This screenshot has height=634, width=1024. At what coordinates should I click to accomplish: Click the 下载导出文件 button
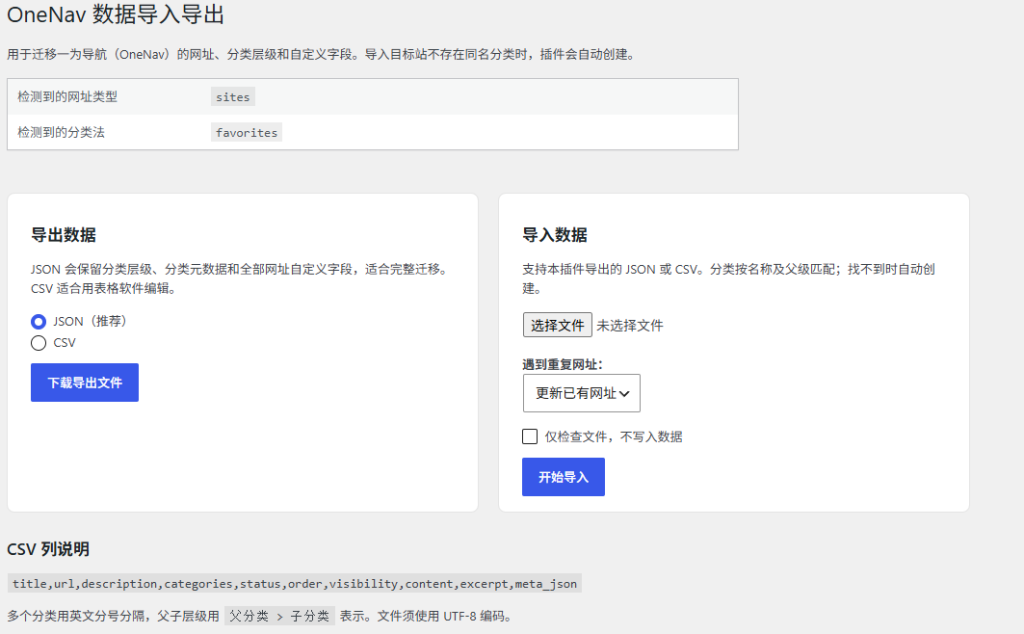tap(85, 383)
